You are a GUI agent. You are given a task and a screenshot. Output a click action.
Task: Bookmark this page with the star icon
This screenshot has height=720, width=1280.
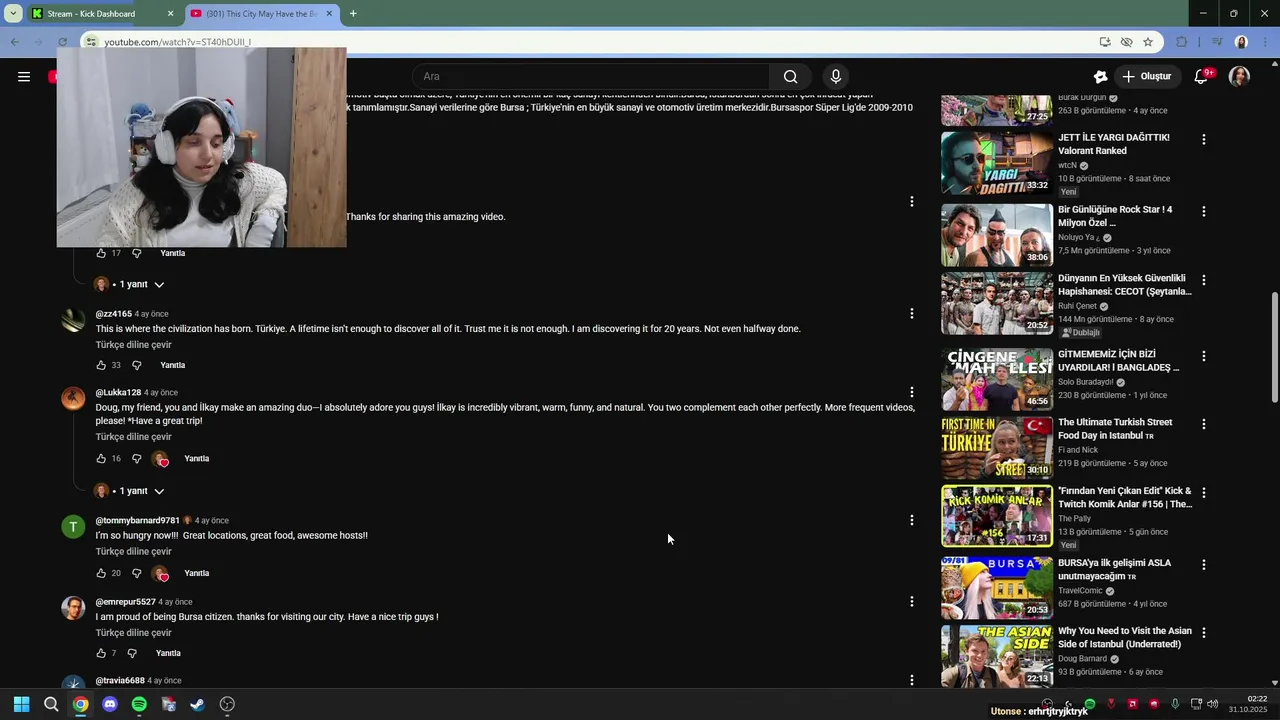[x=1148, y=42]
